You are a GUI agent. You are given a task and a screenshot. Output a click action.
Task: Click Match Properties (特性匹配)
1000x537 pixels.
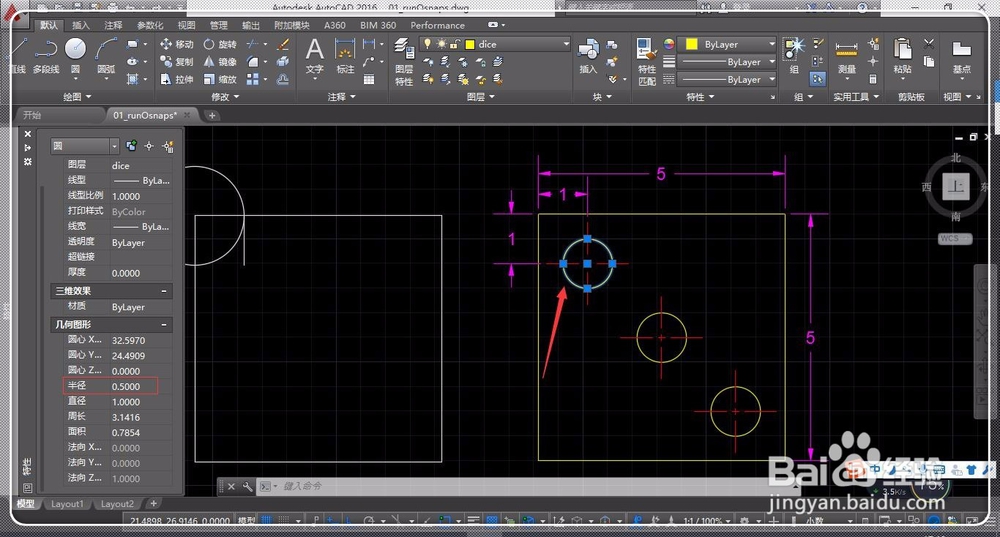pos(647,62)
